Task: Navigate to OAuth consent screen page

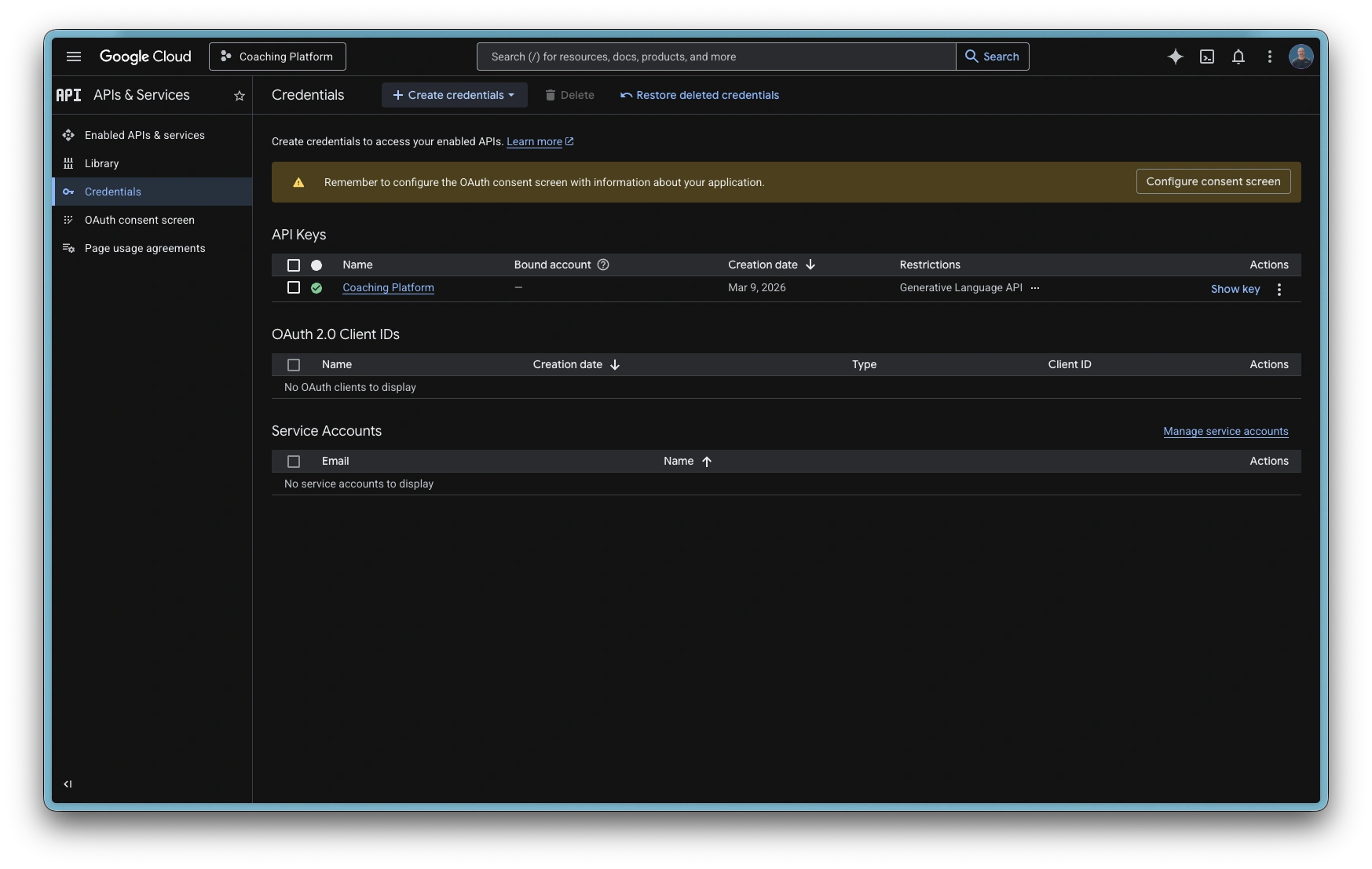Action: [139, 220]
